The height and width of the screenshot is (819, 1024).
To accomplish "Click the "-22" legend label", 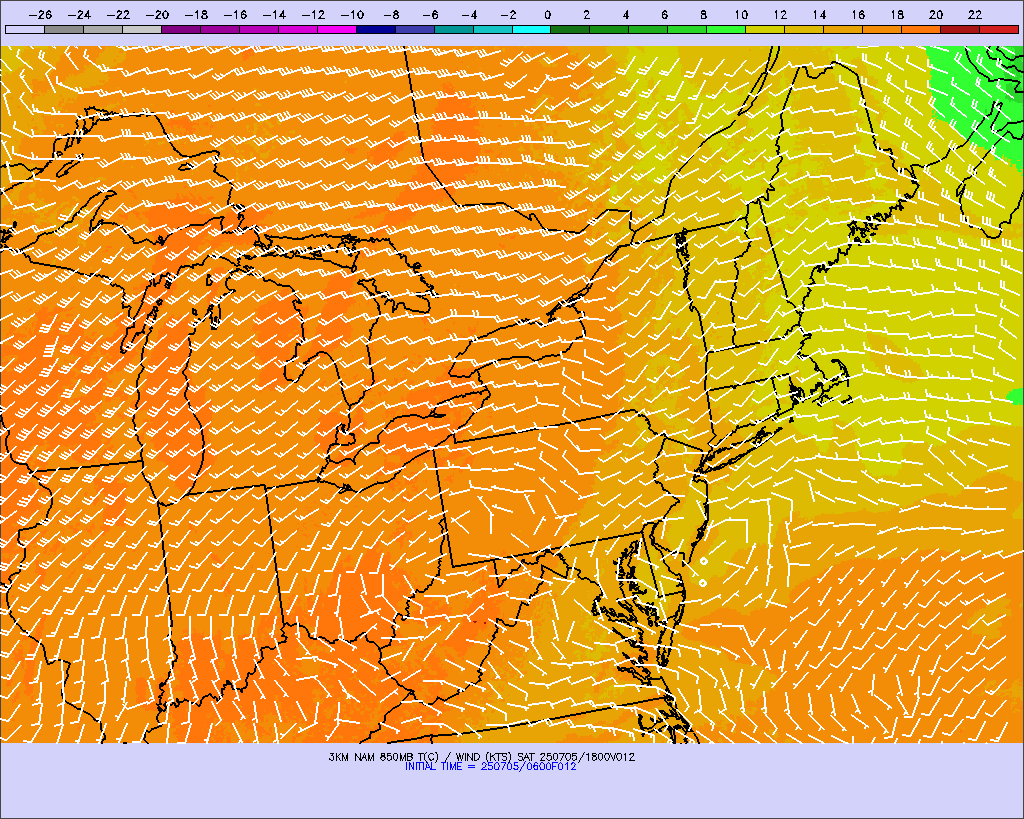I will 118,14.
